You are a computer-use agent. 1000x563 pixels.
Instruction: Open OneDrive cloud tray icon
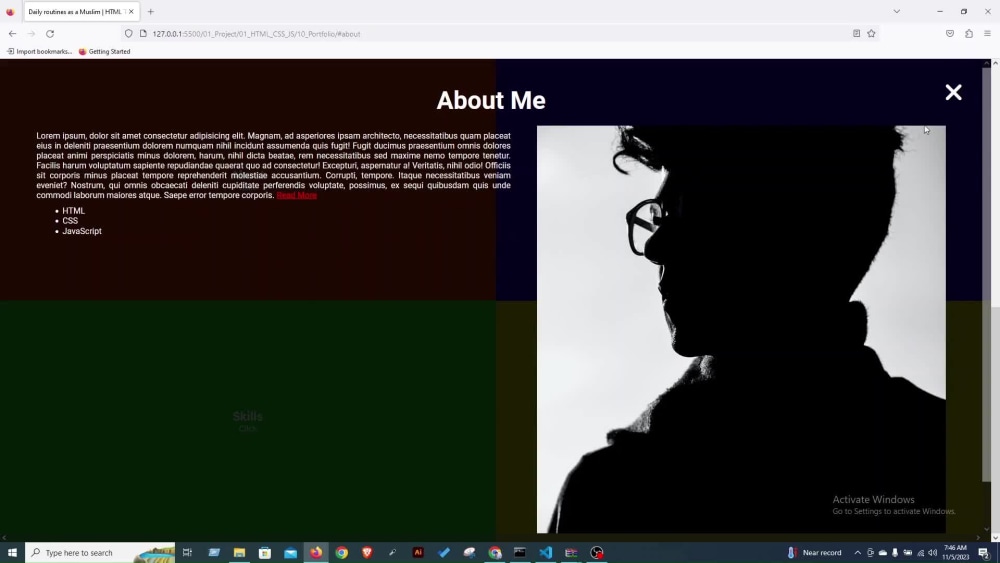click(x=883, y=552)
